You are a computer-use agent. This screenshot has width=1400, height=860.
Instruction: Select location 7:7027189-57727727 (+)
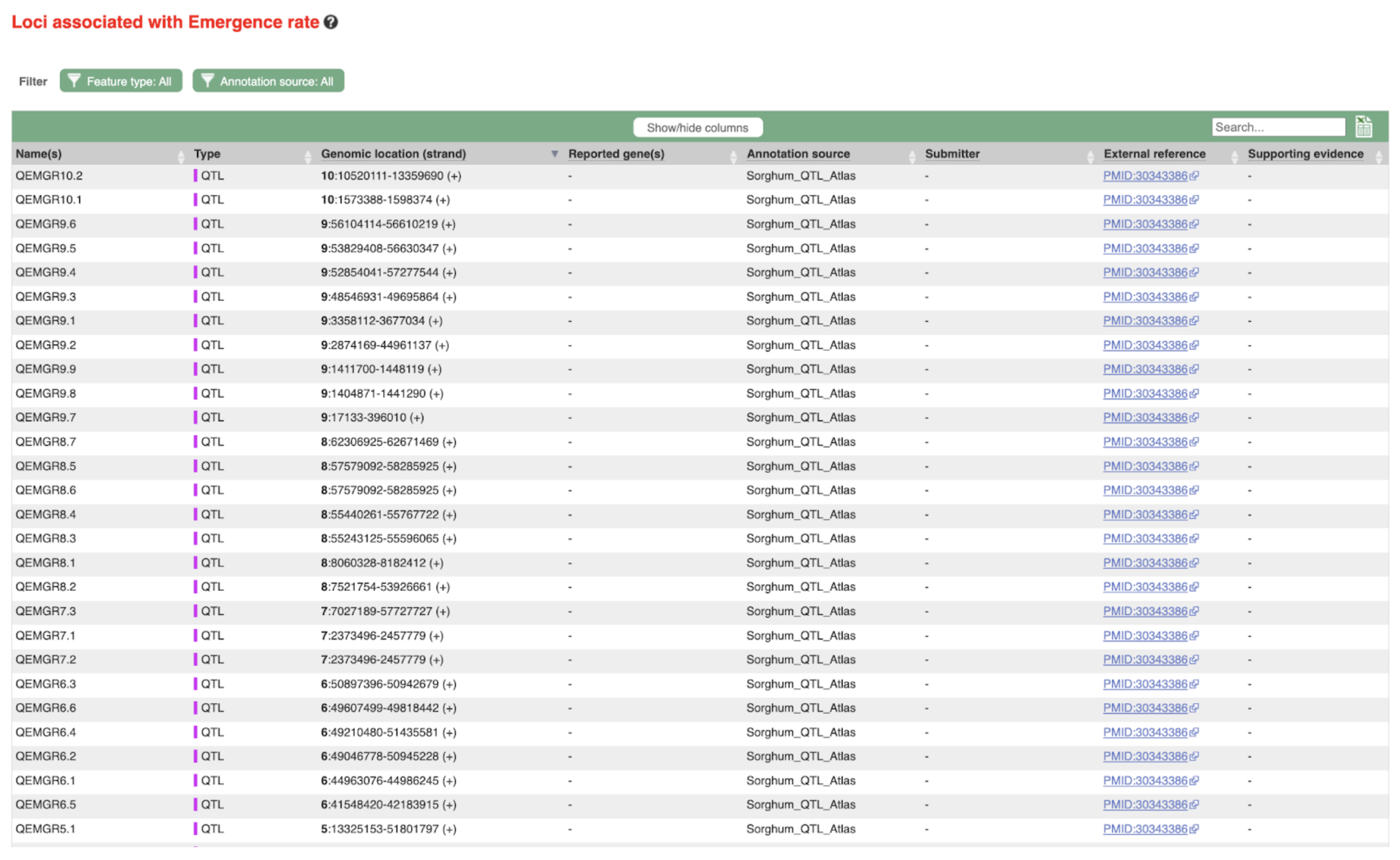tap(385, 611)
